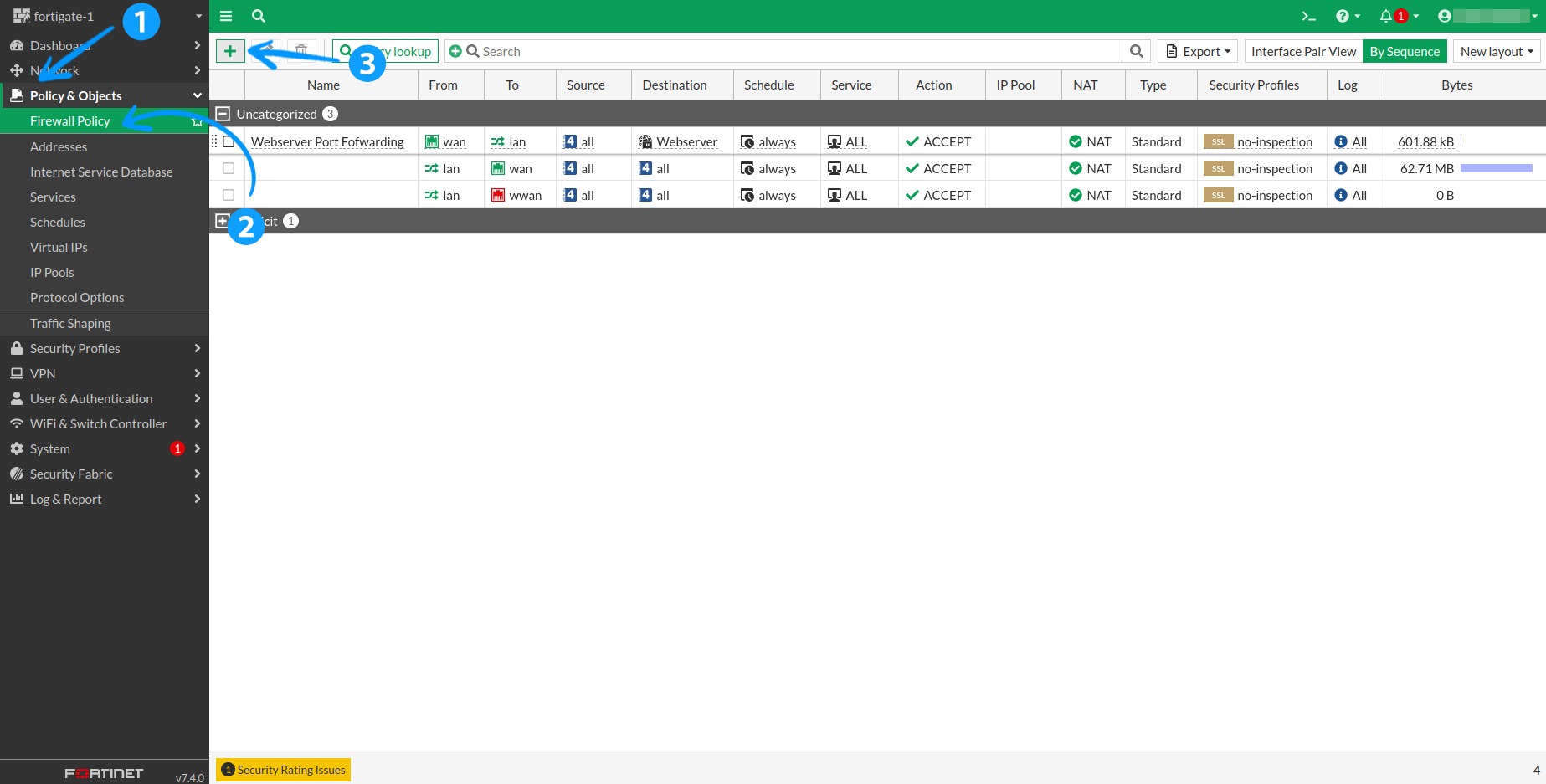Screen dimensions: 1546x784
Task: Open the CLI console icon in top bar
Action: (1308, 16)
